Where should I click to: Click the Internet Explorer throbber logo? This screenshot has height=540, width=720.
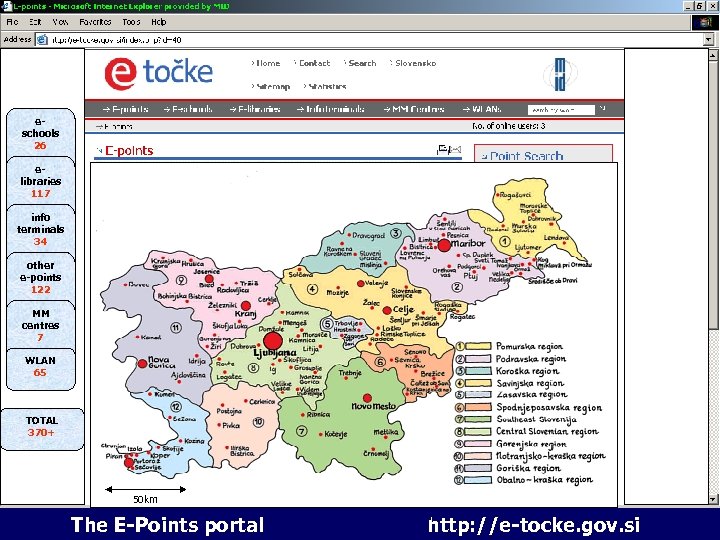[705, 22]
